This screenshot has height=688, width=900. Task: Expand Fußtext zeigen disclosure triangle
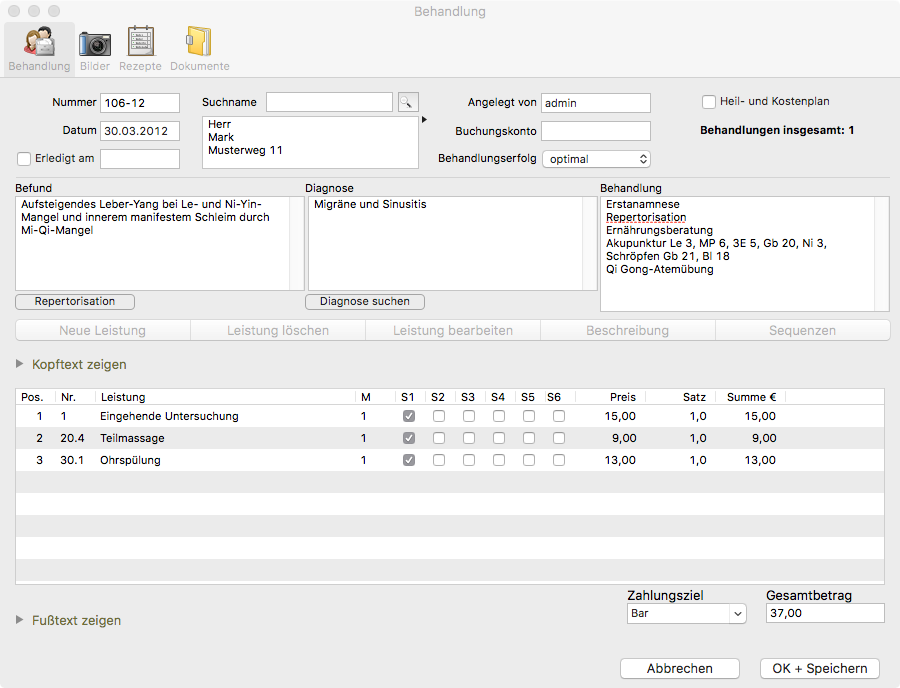(x=21, y=620)
